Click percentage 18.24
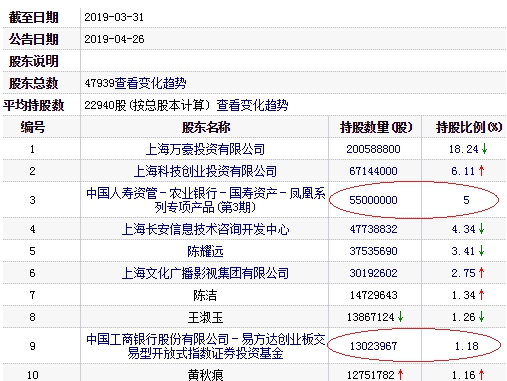This screenshot has height=381, width=507. 463,149
